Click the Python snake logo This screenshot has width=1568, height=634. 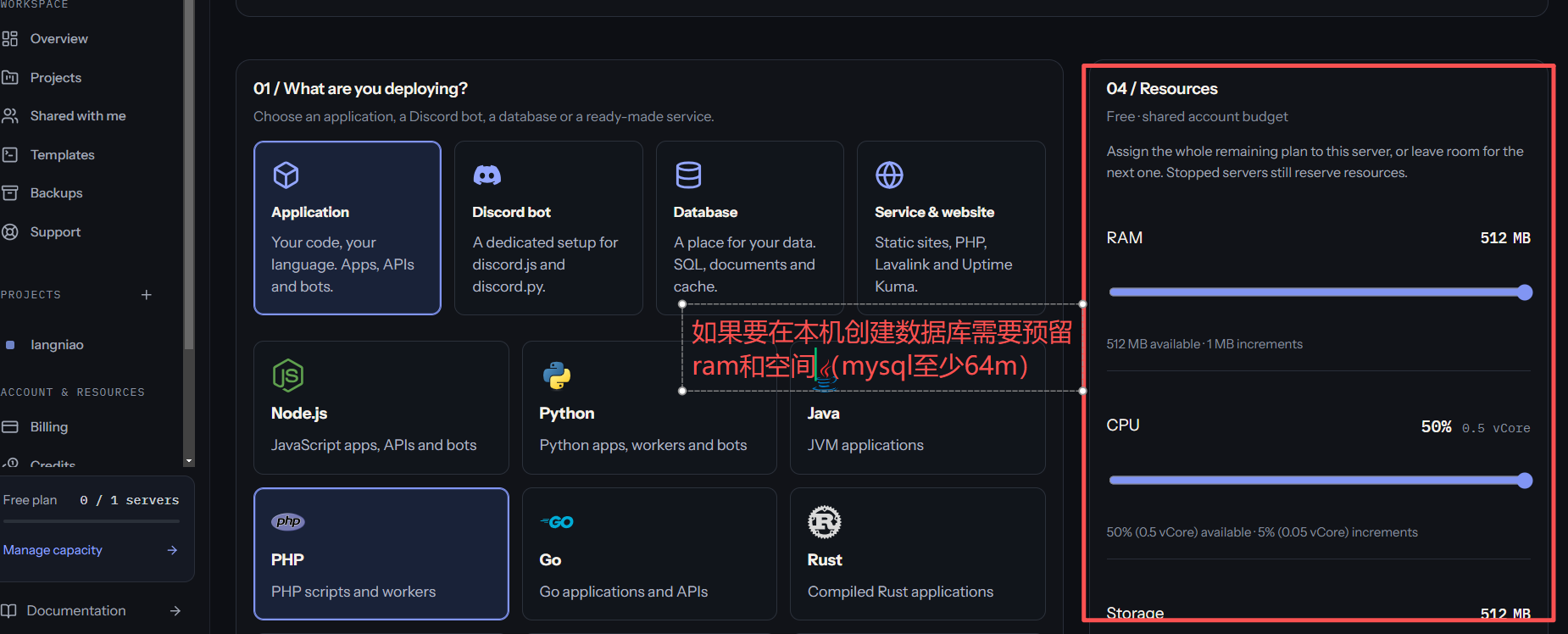click(x=557, y=375)
